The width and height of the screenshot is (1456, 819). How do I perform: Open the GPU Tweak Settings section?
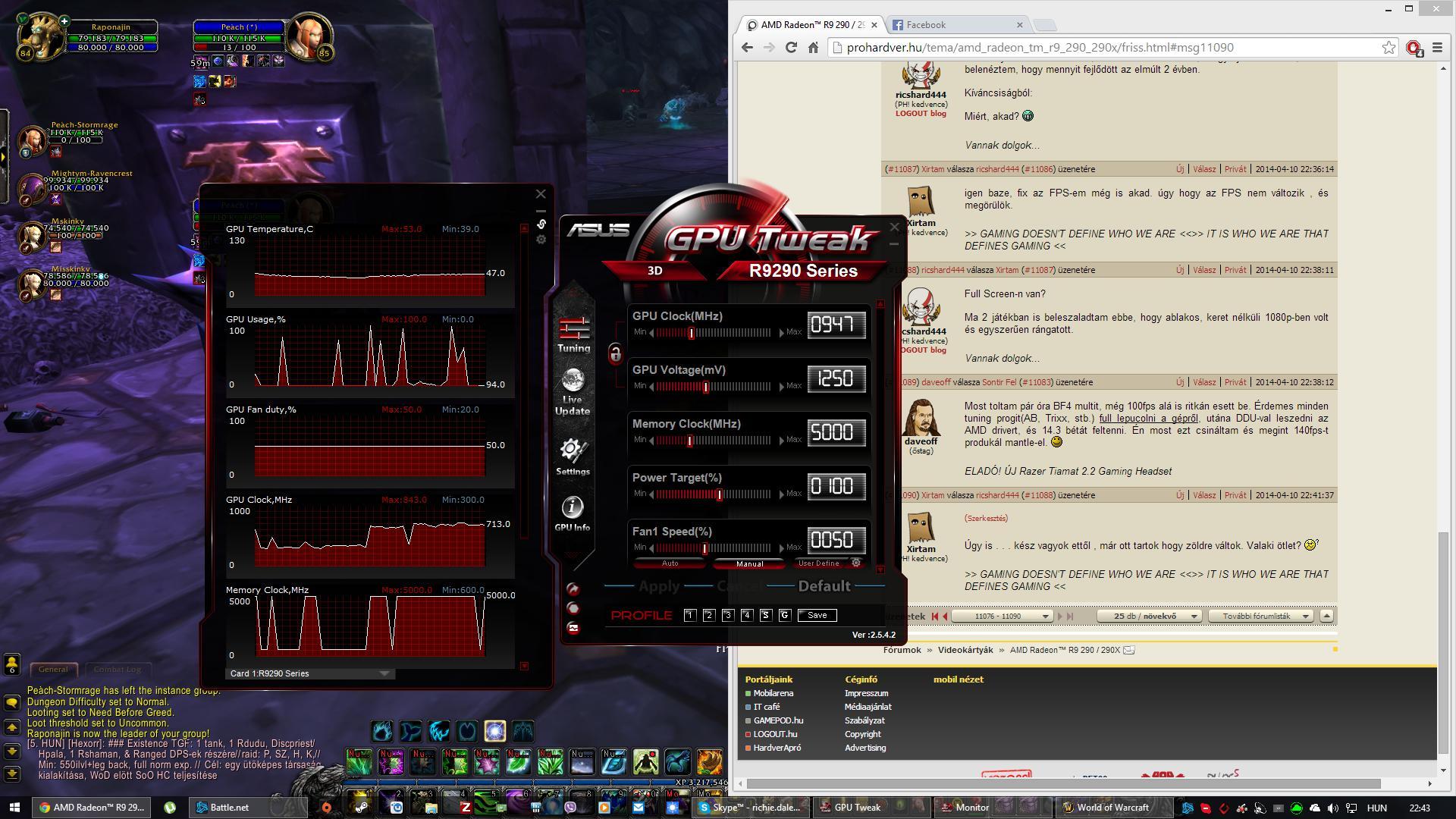[x=573, y=457]
